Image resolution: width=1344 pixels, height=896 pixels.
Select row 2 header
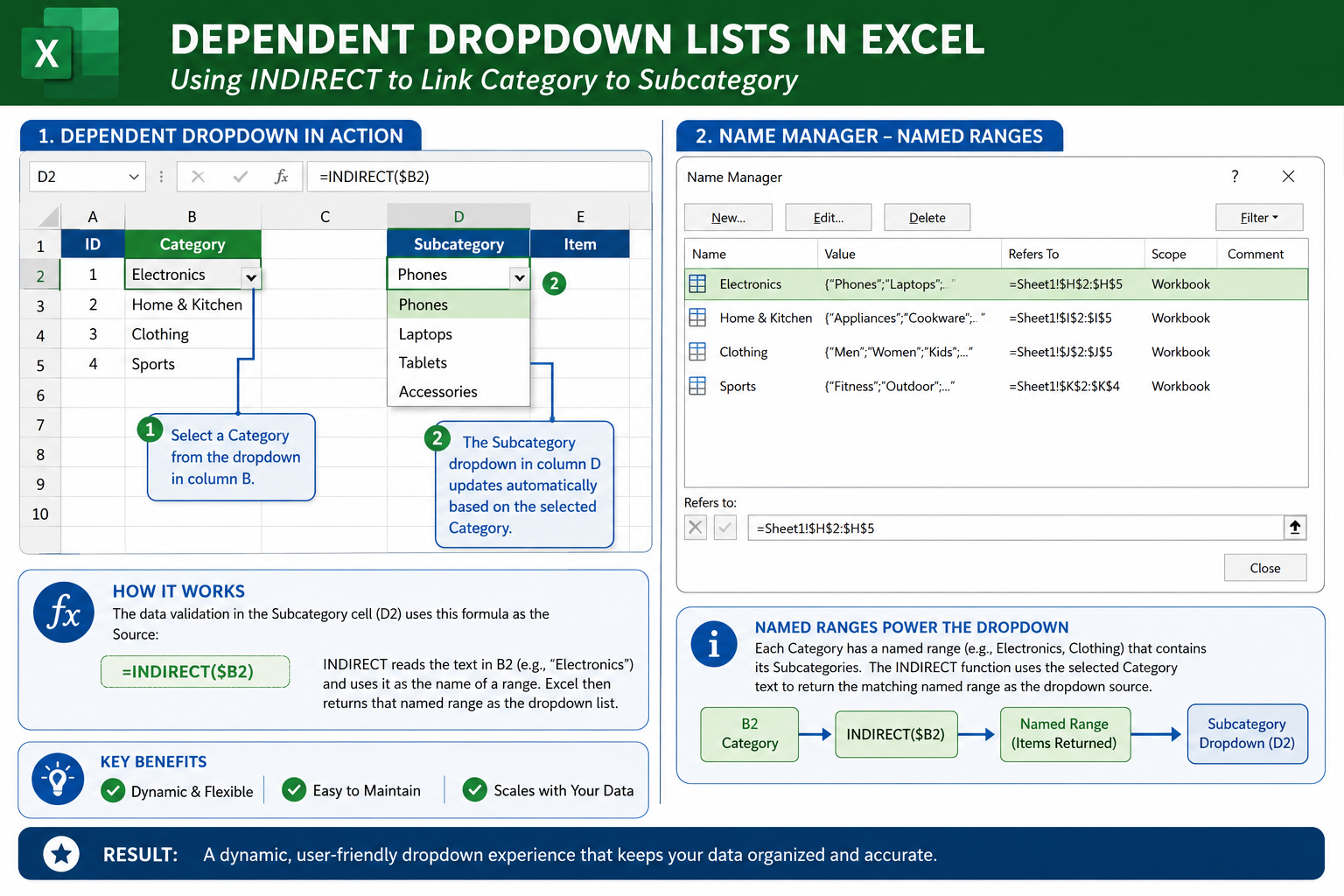click(x=40, y=276)
